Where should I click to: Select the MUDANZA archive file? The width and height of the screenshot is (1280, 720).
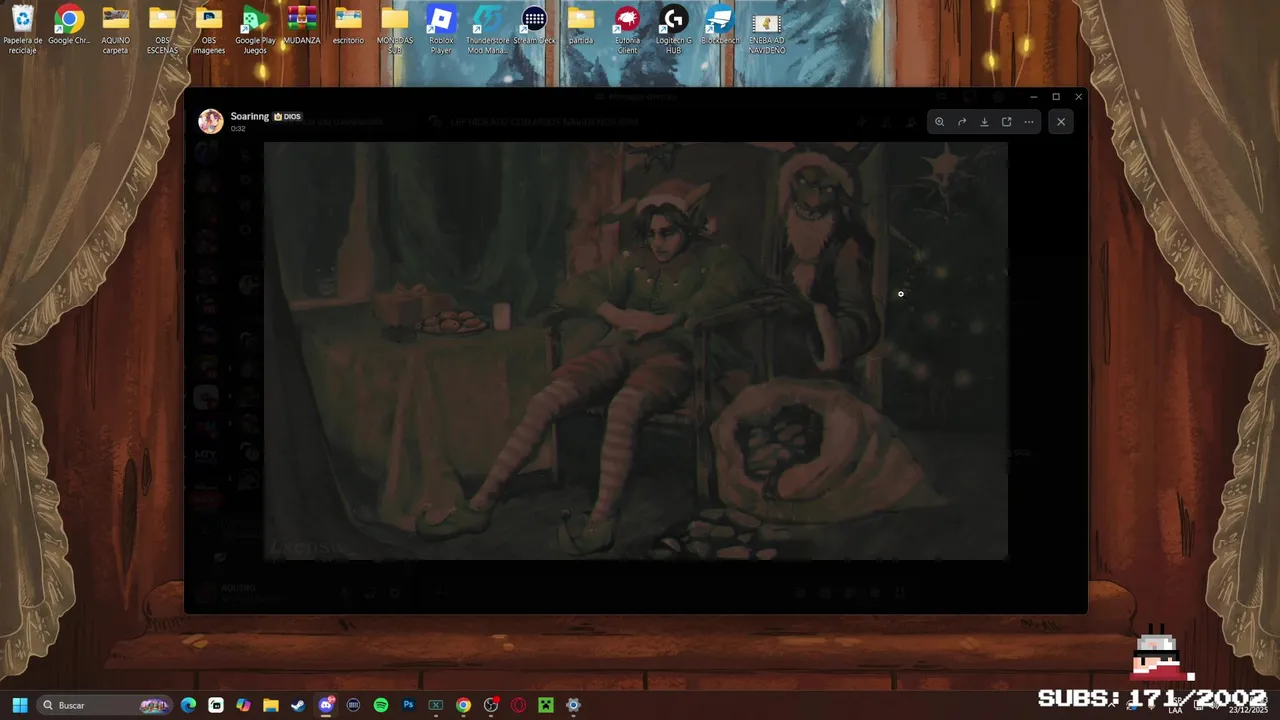302,26
